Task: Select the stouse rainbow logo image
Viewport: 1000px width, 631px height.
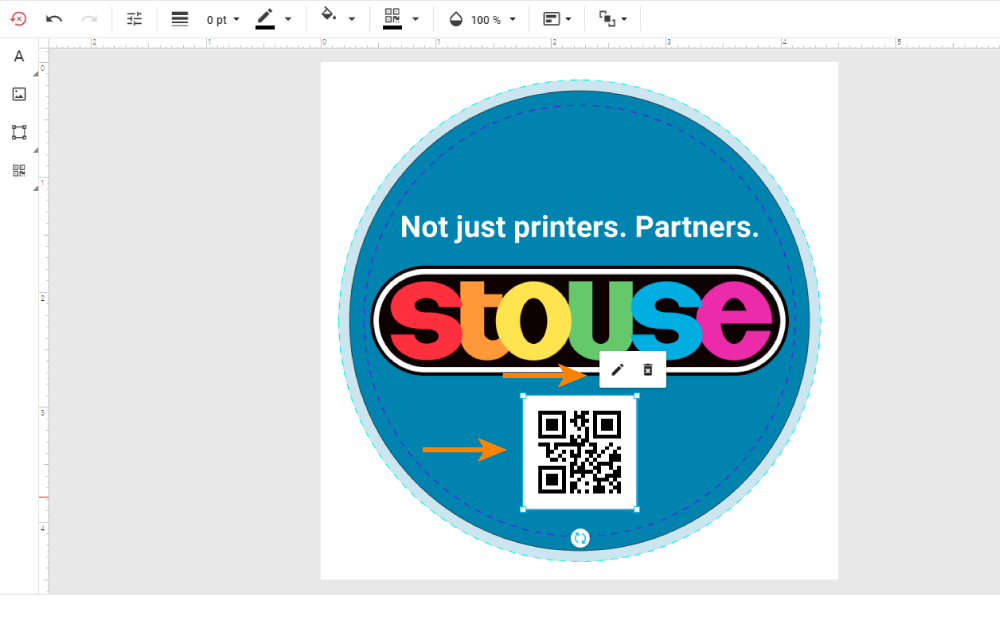Action: [x=580, y=320]
